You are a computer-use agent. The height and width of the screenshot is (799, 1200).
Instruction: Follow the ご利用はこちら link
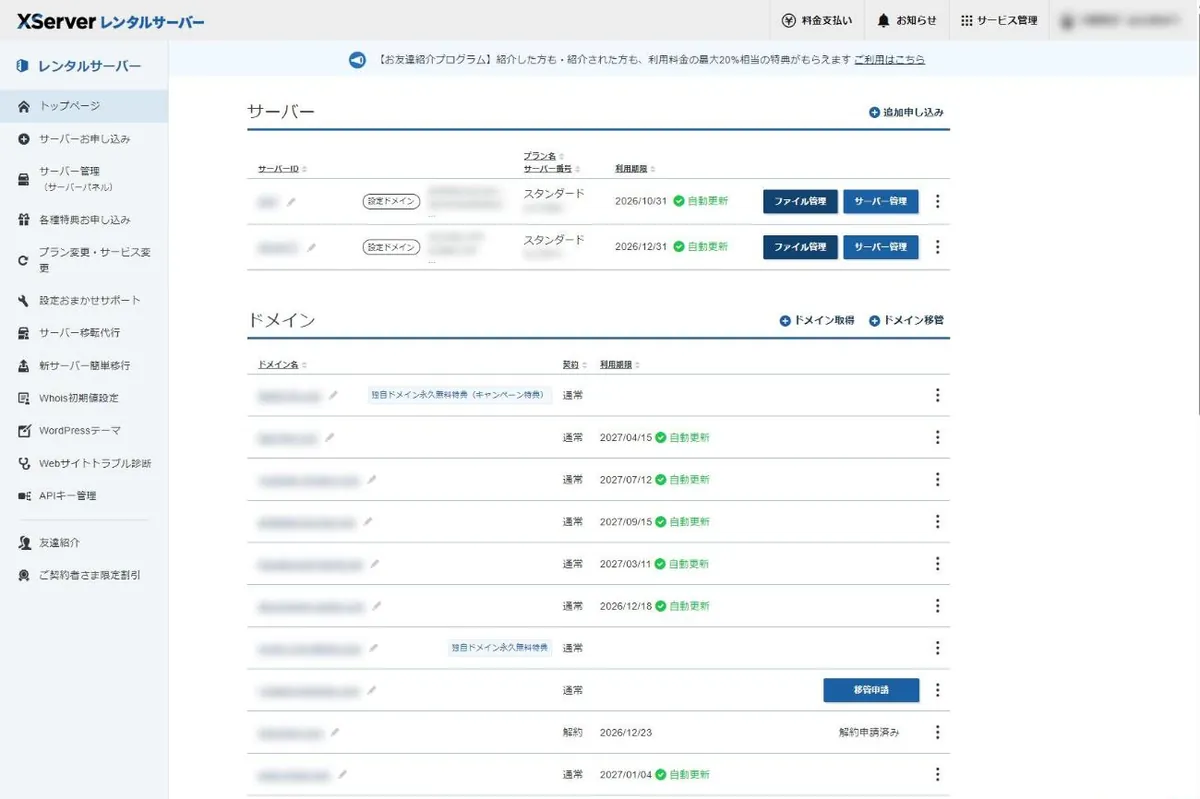pos(889,60)
